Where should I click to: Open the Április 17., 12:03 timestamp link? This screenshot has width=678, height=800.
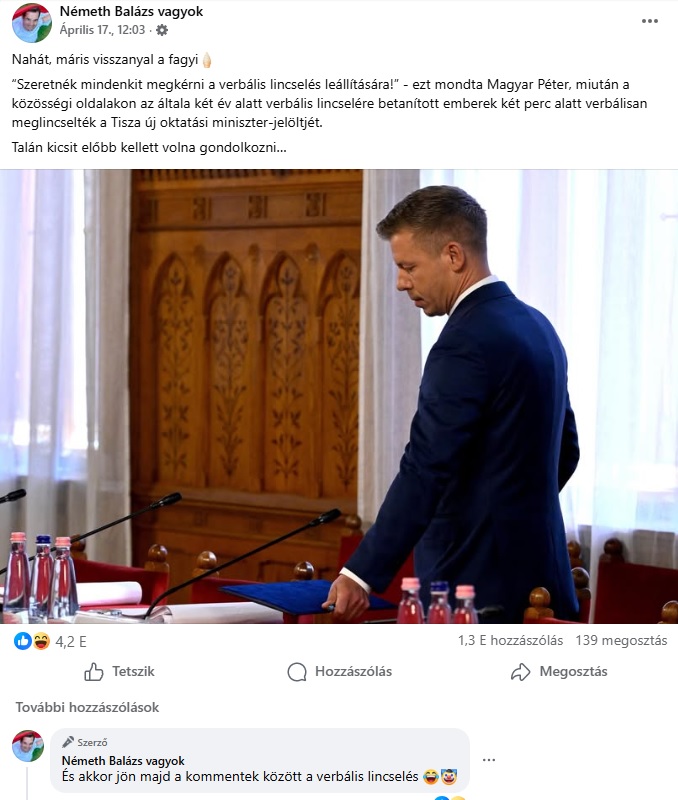click(102, 30)
